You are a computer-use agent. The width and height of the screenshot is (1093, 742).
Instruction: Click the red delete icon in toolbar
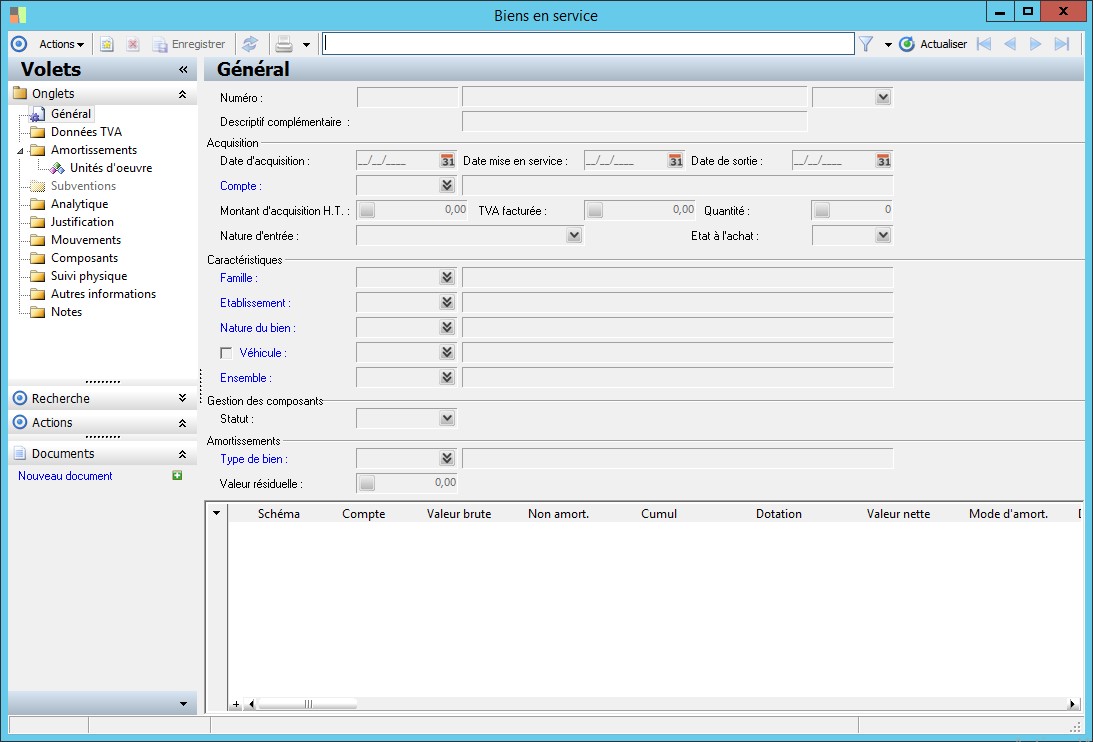132,44
